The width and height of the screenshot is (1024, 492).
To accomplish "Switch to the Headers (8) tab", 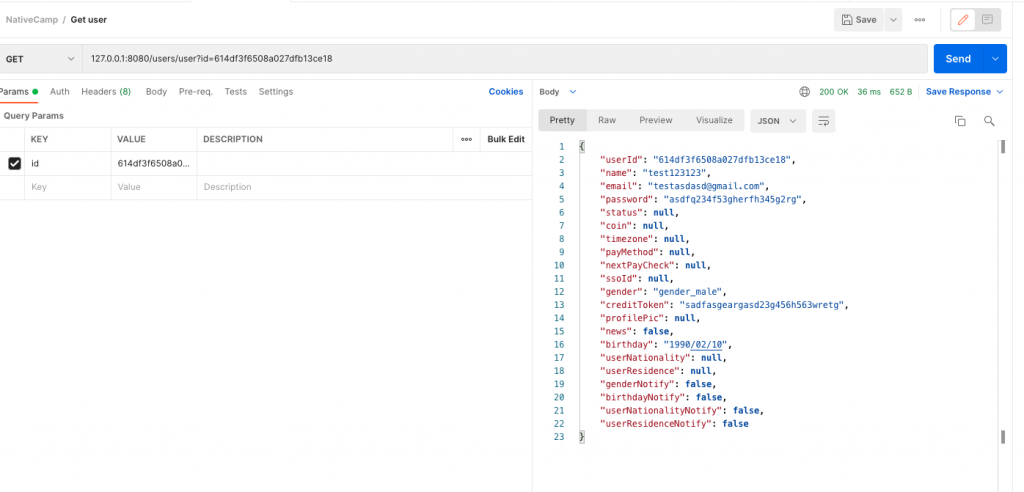I will [x=105, y=92].
